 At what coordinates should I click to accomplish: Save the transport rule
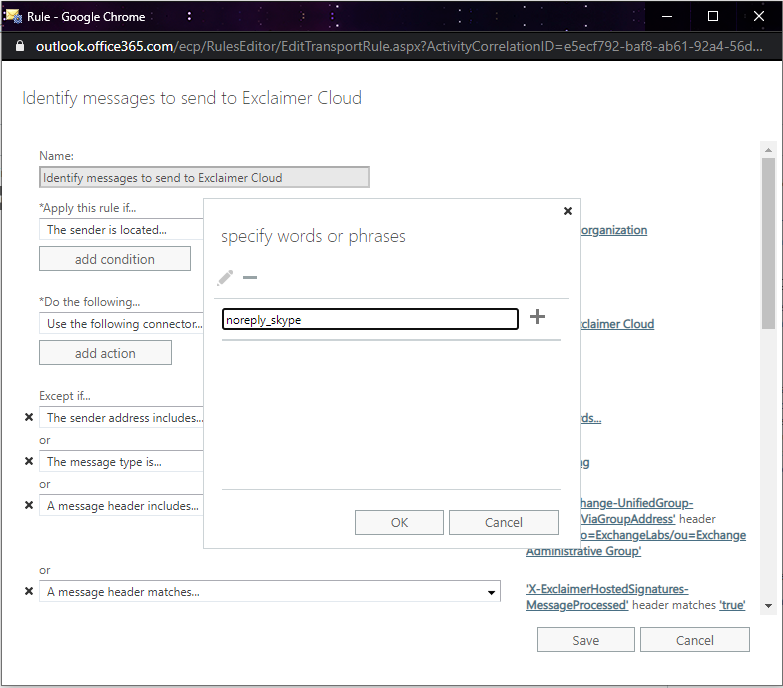[585, 640]
